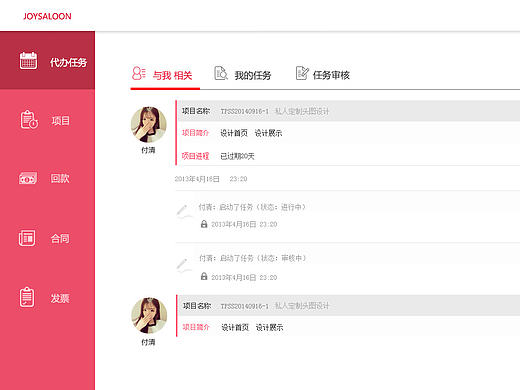Screen dimensions: 520x390
Task: Switch to the 我的任务 tab
Action: [253, 75]
